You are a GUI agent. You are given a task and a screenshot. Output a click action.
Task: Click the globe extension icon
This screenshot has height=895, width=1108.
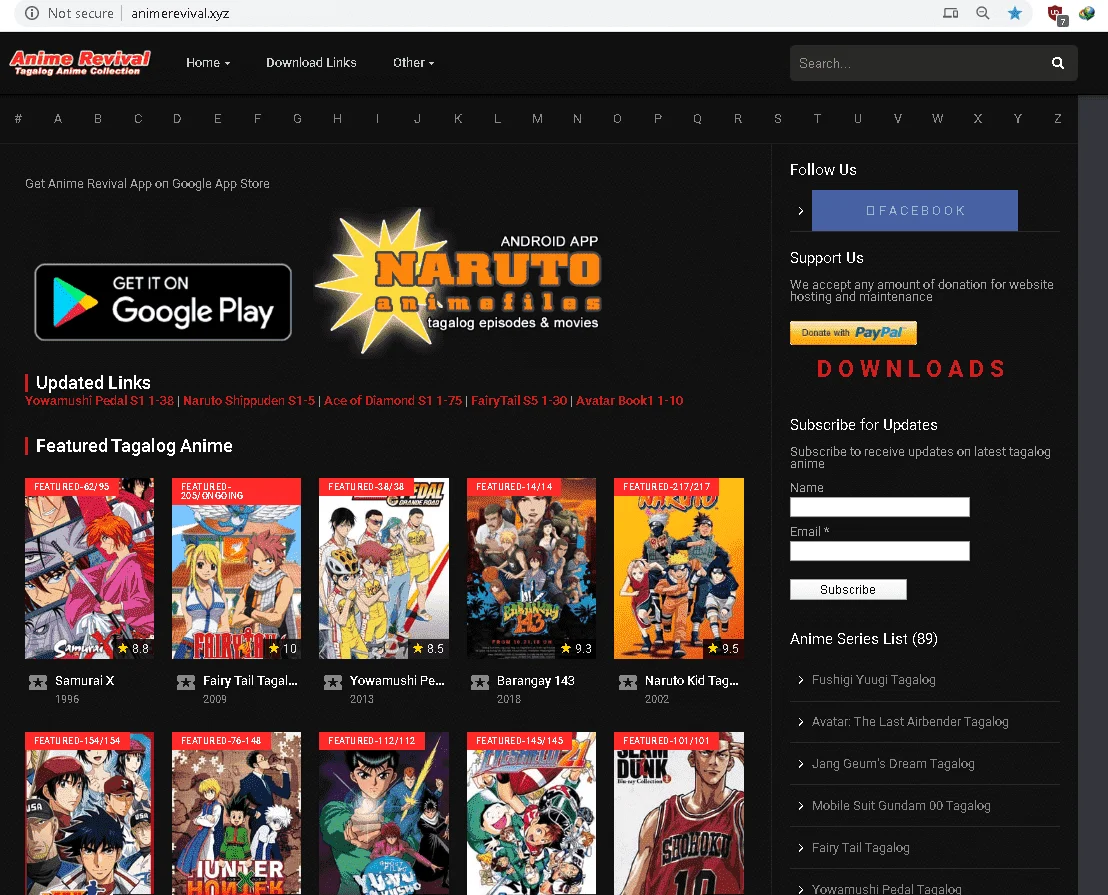tap(1087, 13)
